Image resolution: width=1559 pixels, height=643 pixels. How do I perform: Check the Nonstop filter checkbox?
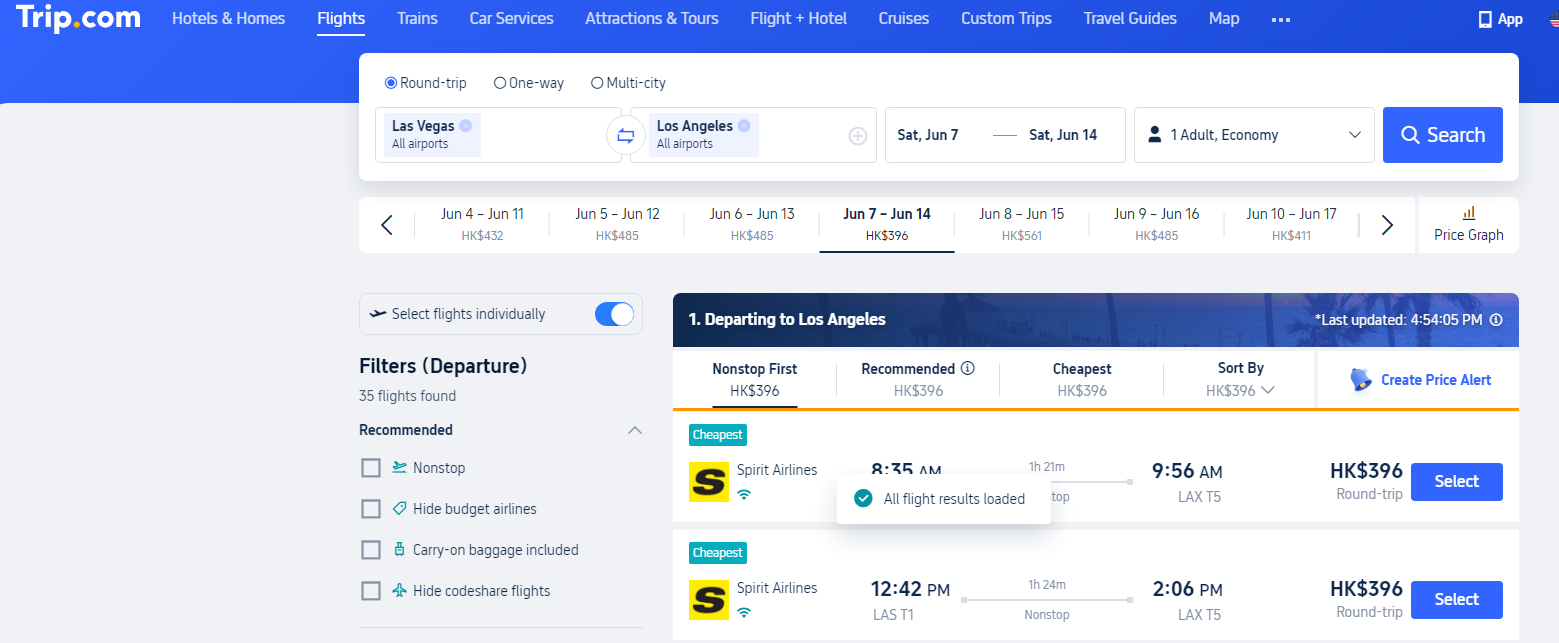371,468
